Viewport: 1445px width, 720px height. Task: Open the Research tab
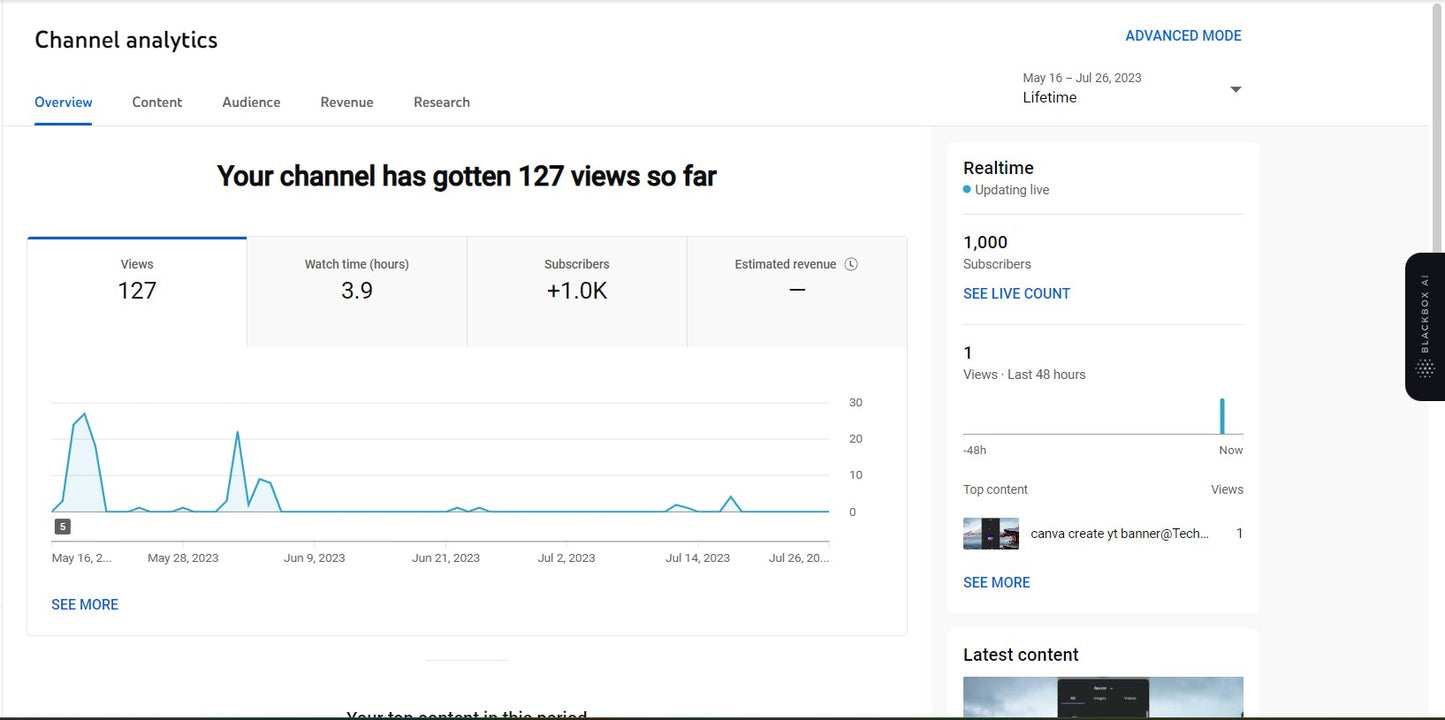click(x=441, y=102)
